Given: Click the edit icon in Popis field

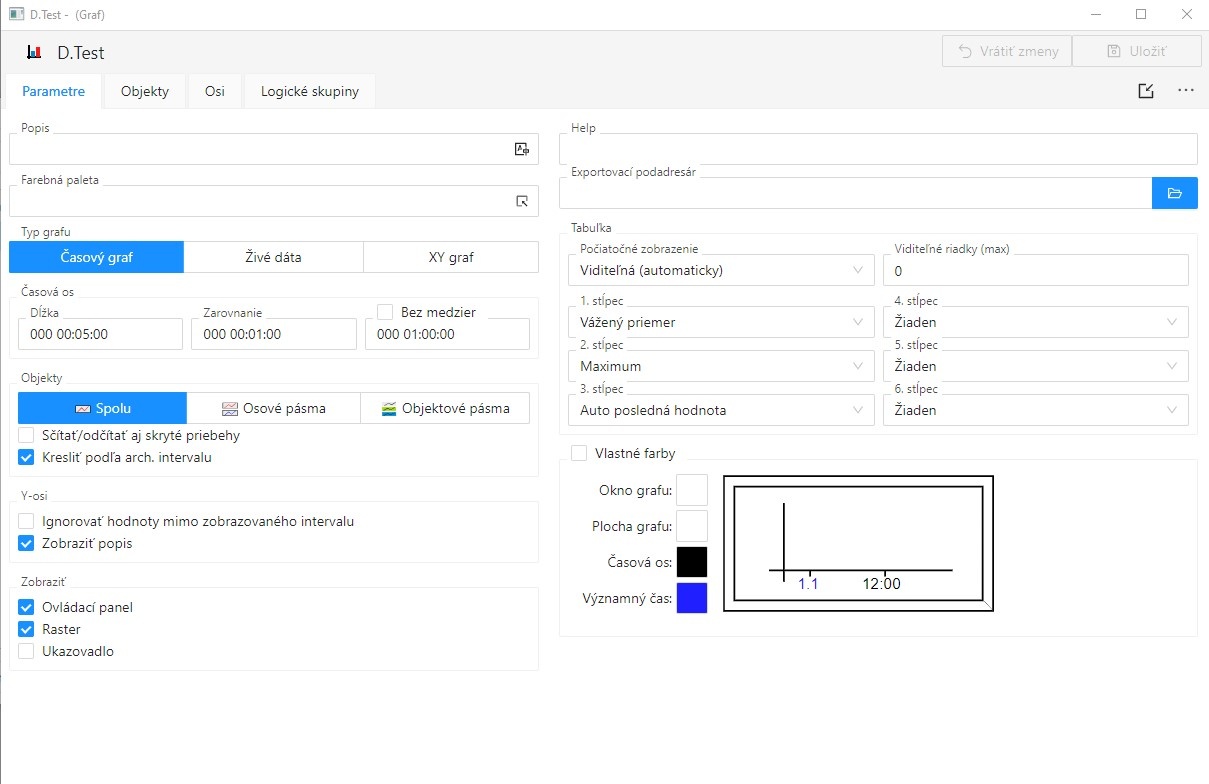Looking at the screenshot, I should coord(521,149).
